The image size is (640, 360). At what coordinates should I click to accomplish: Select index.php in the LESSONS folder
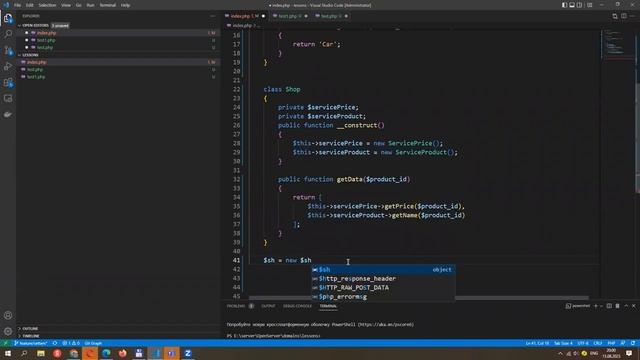tap(118, 62)
